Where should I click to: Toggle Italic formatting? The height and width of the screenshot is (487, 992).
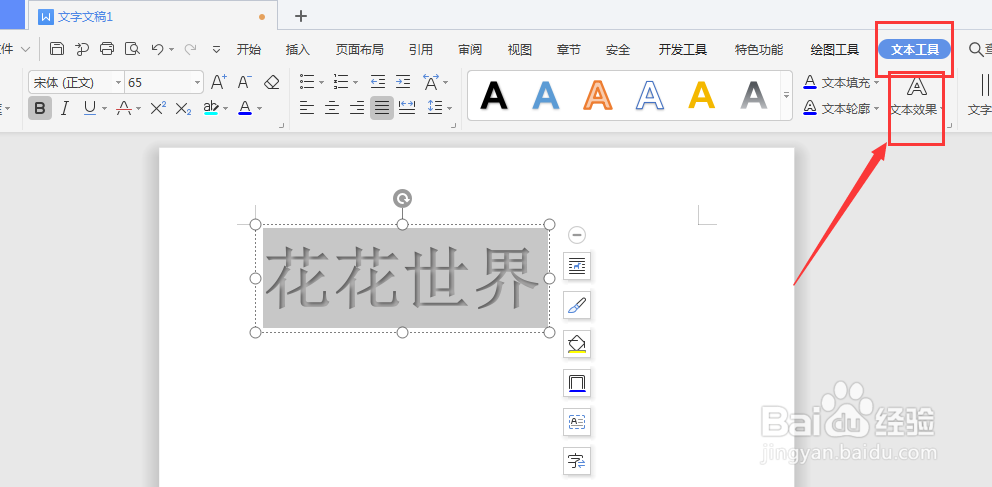(64, 108)
